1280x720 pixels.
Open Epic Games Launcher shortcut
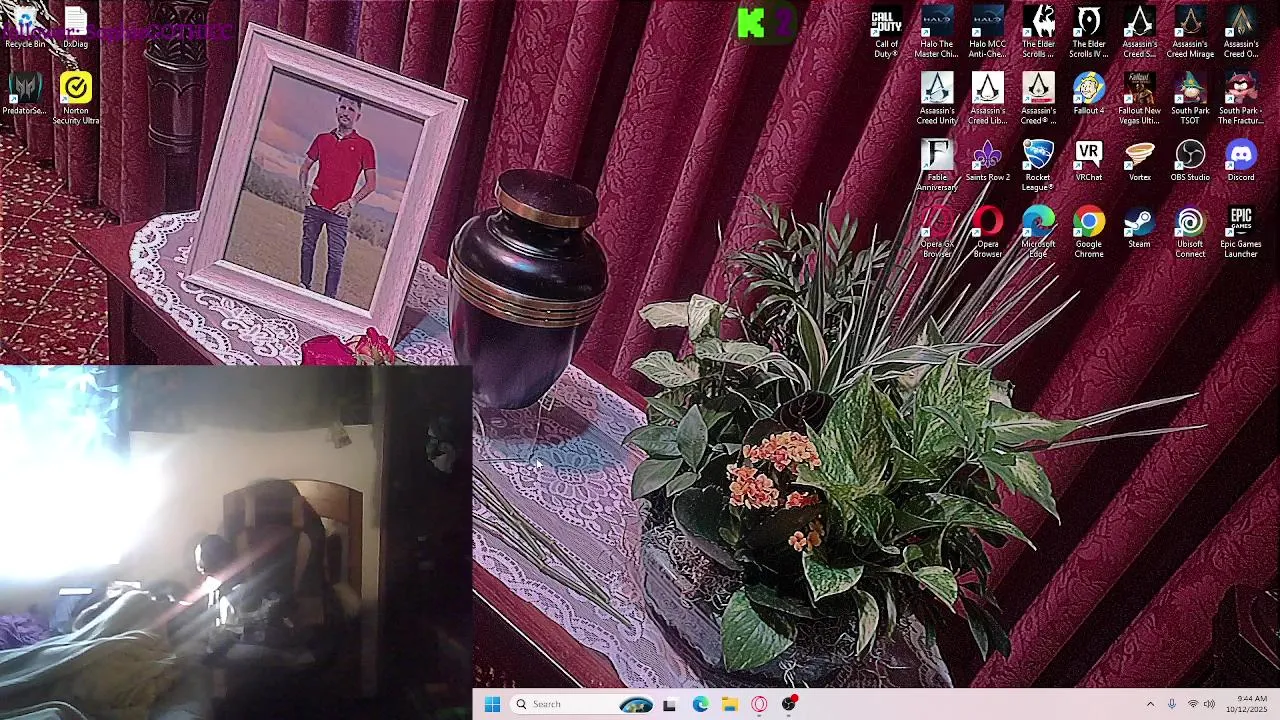click(x=1241, y=233)
